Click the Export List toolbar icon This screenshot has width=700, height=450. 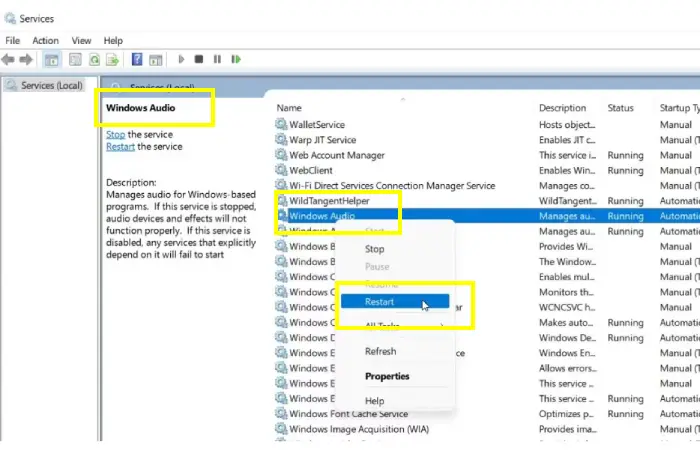112,59
